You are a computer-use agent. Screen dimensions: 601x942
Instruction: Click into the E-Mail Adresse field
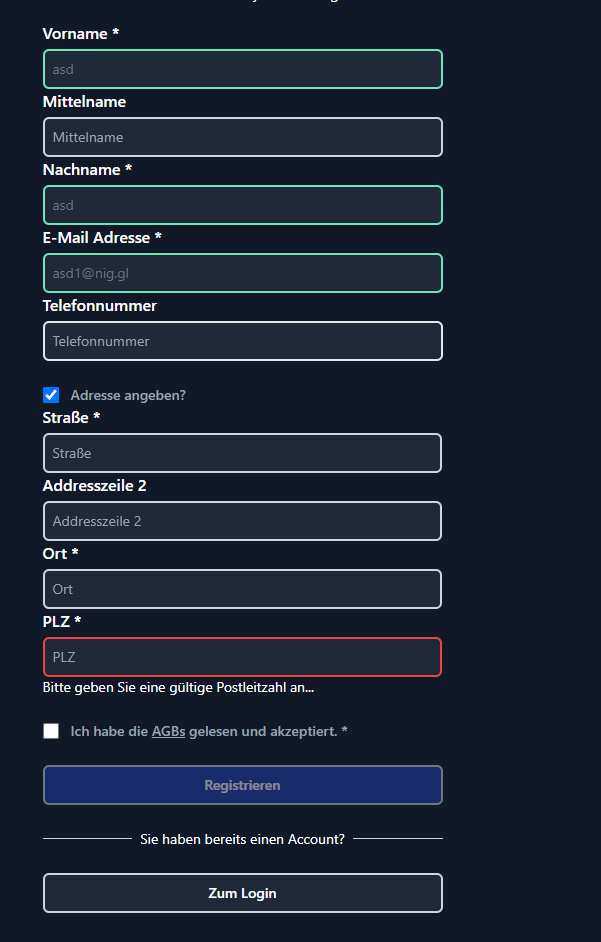point(242,273)
